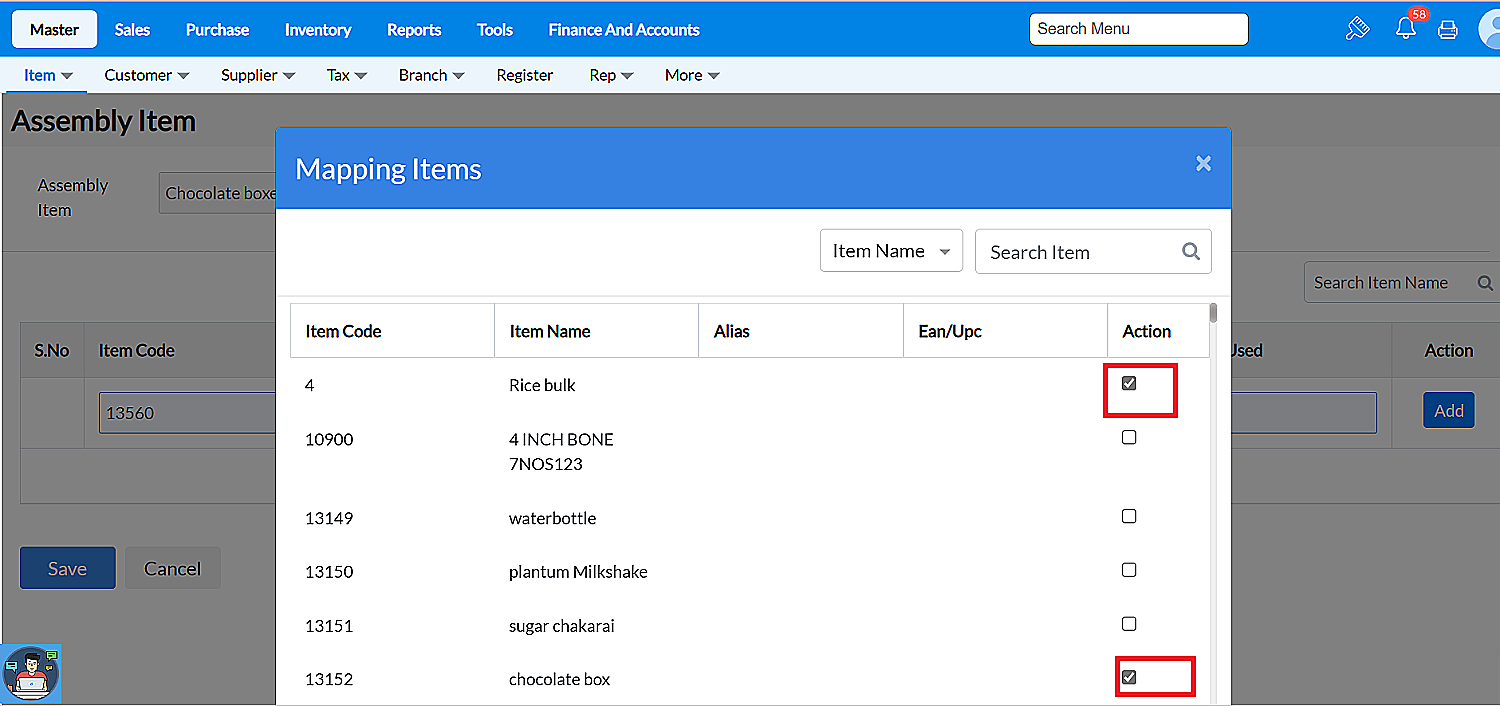1500x706 pixels.
Task: Close the Mapping Items dialog
Action: point(1203,164)
